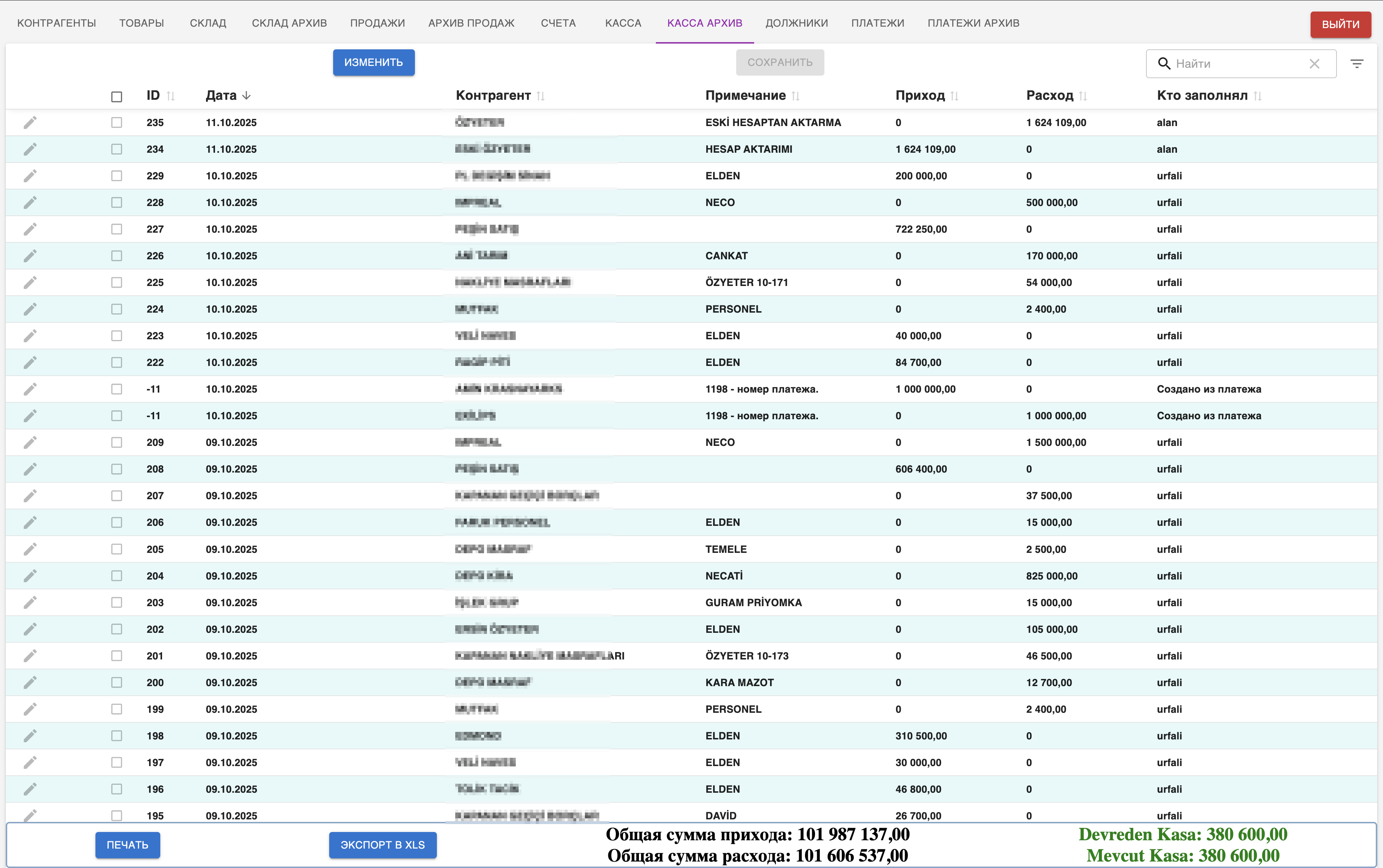Select the checkbox for row 206
The image size is (1383, 868).
(x=117, y=522)
